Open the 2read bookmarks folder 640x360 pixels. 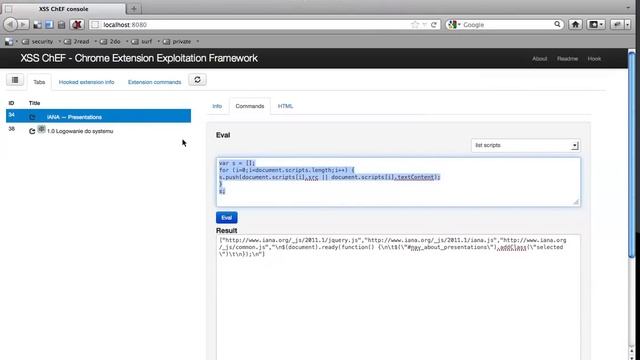click(77, 42)
